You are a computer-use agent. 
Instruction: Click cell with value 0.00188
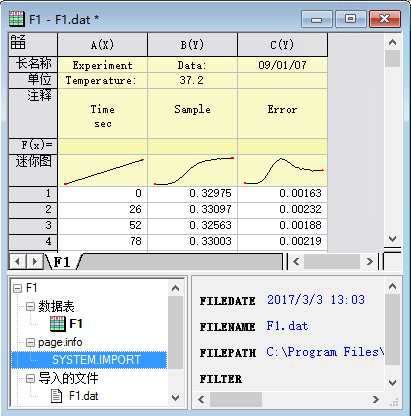point(283,226)
